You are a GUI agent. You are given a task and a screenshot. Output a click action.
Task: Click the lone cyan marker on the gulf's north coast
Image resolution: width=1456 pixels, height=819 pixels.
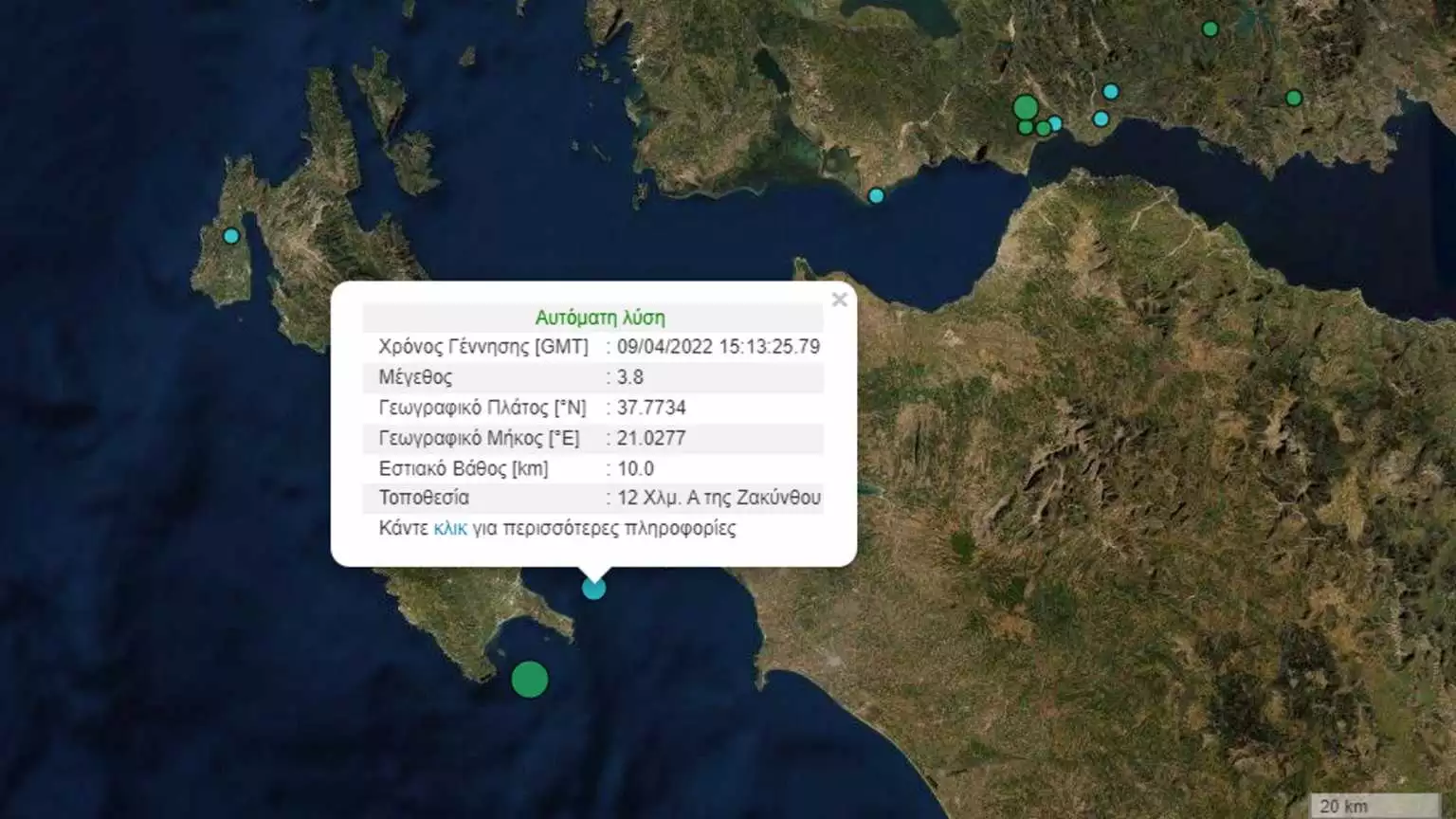[876, 196]
